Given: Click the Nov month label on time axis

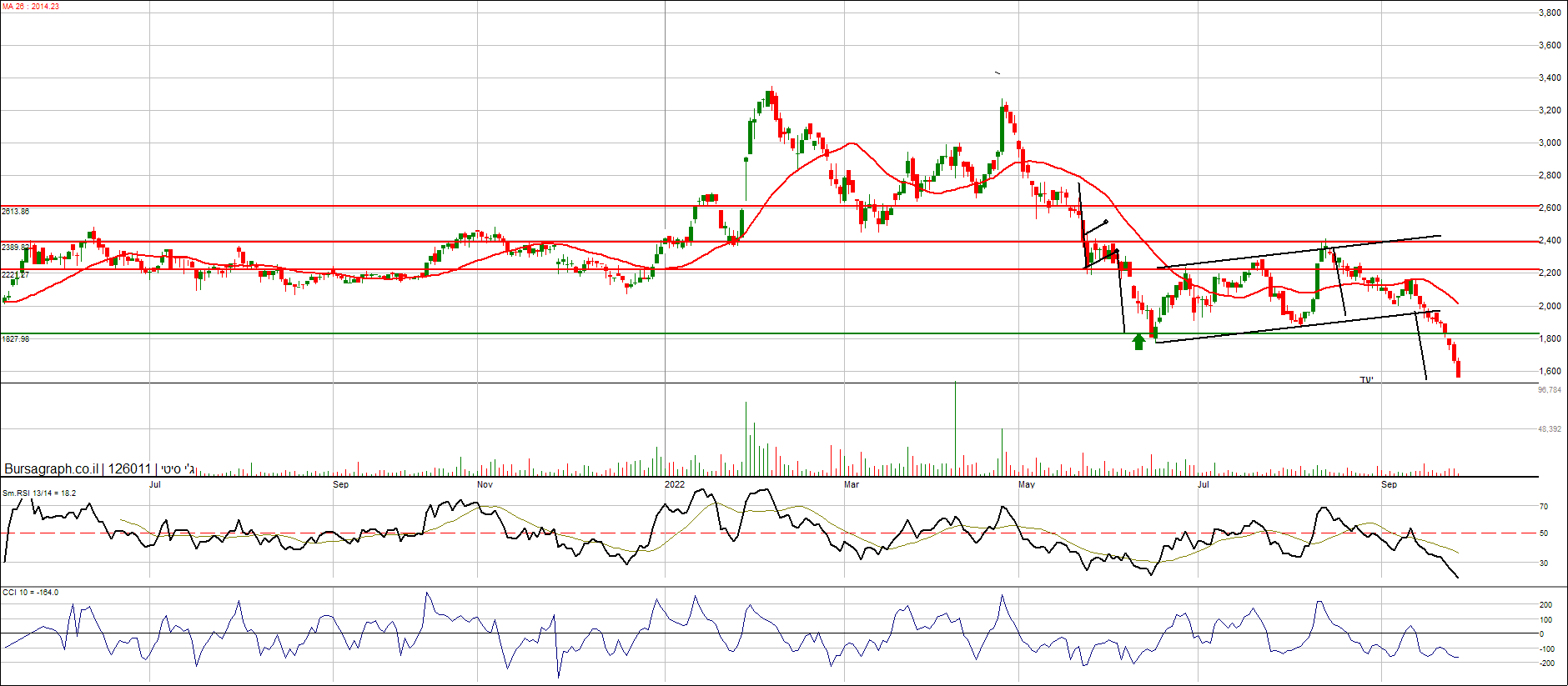Looking at the screenshot, I should [485, 484].
